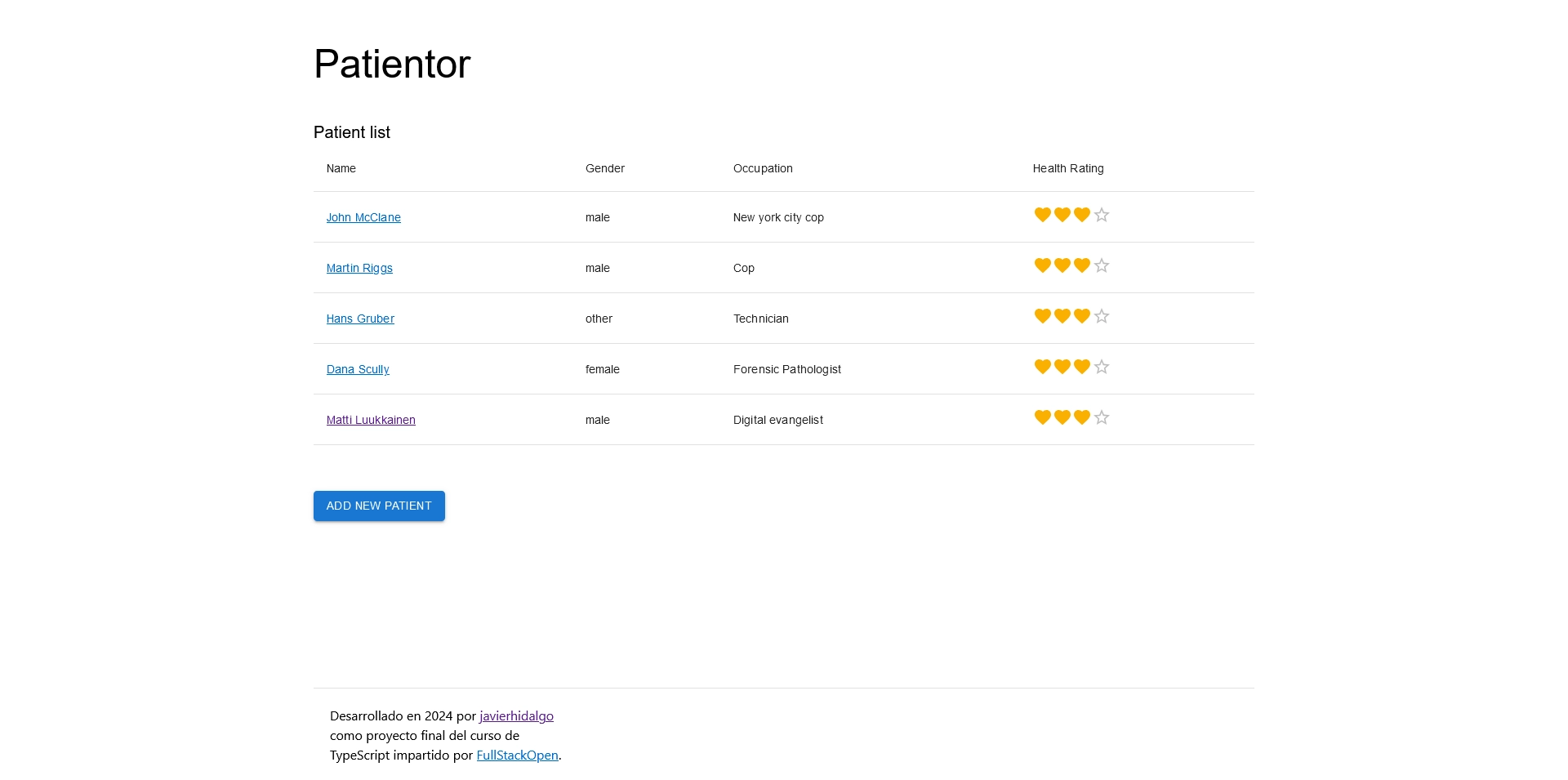Follow the javierhidalgo footer link
Viewport: 1568px width, 780px height.
tap(516, 715)
